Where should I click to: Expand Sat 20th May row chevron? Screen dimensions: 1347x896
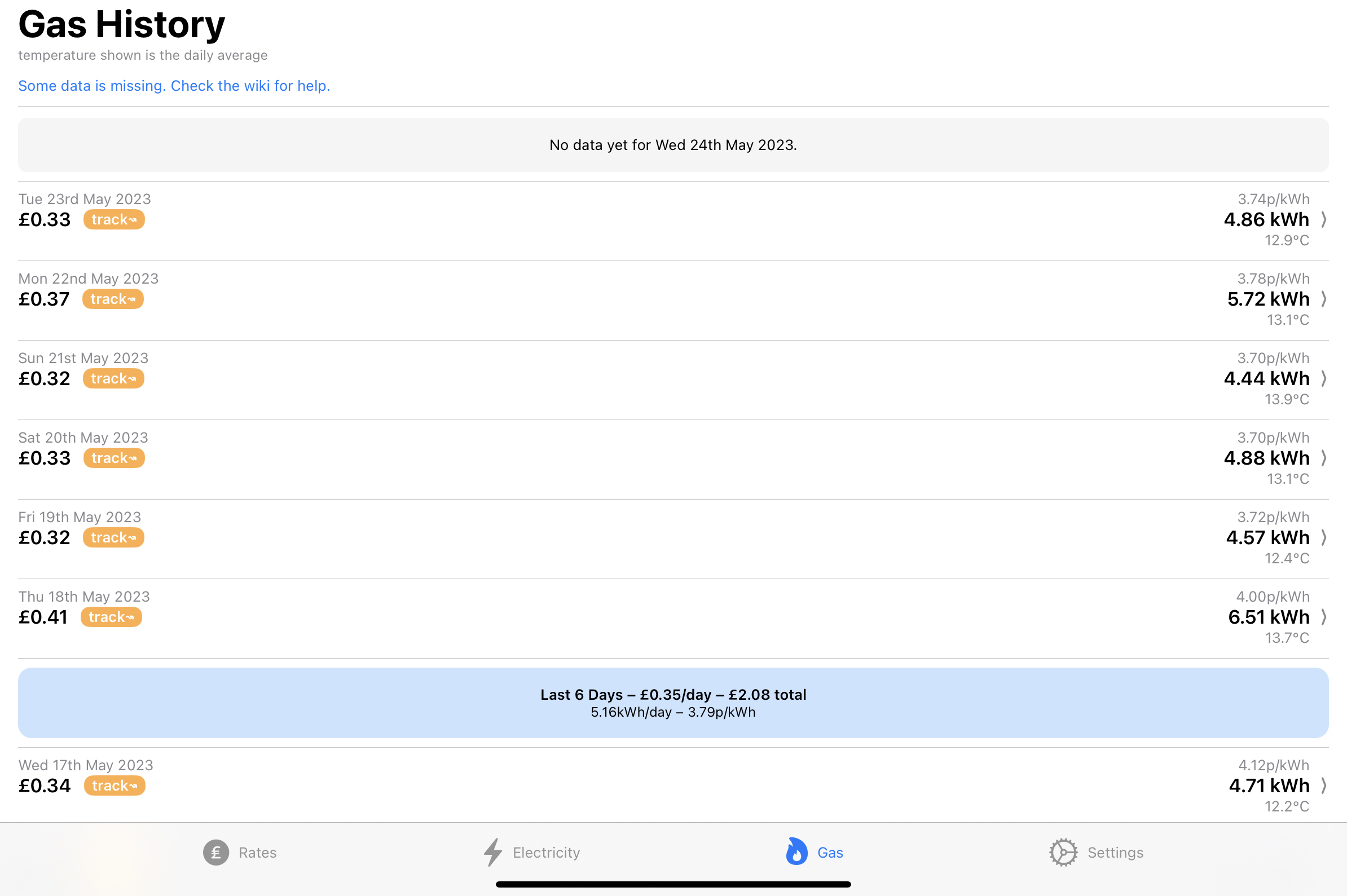click(1323, 458)
